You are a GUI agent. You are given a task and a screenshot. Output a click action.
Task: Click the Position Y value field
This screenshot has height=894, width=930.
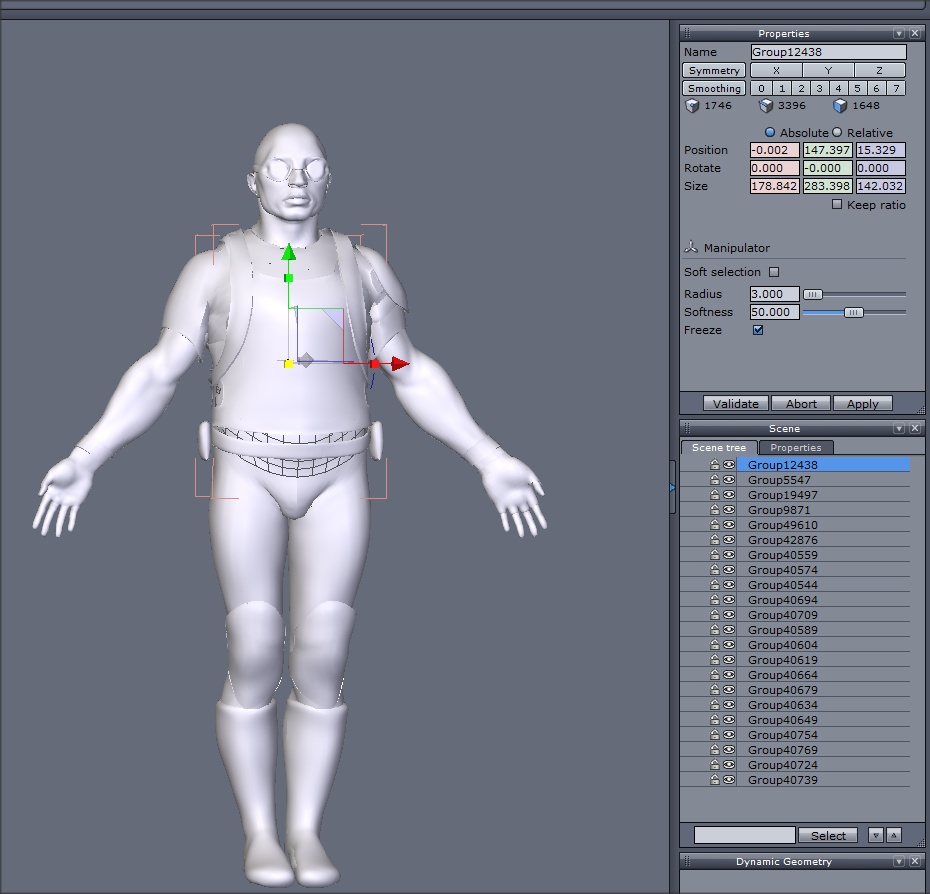coord(827,150)
